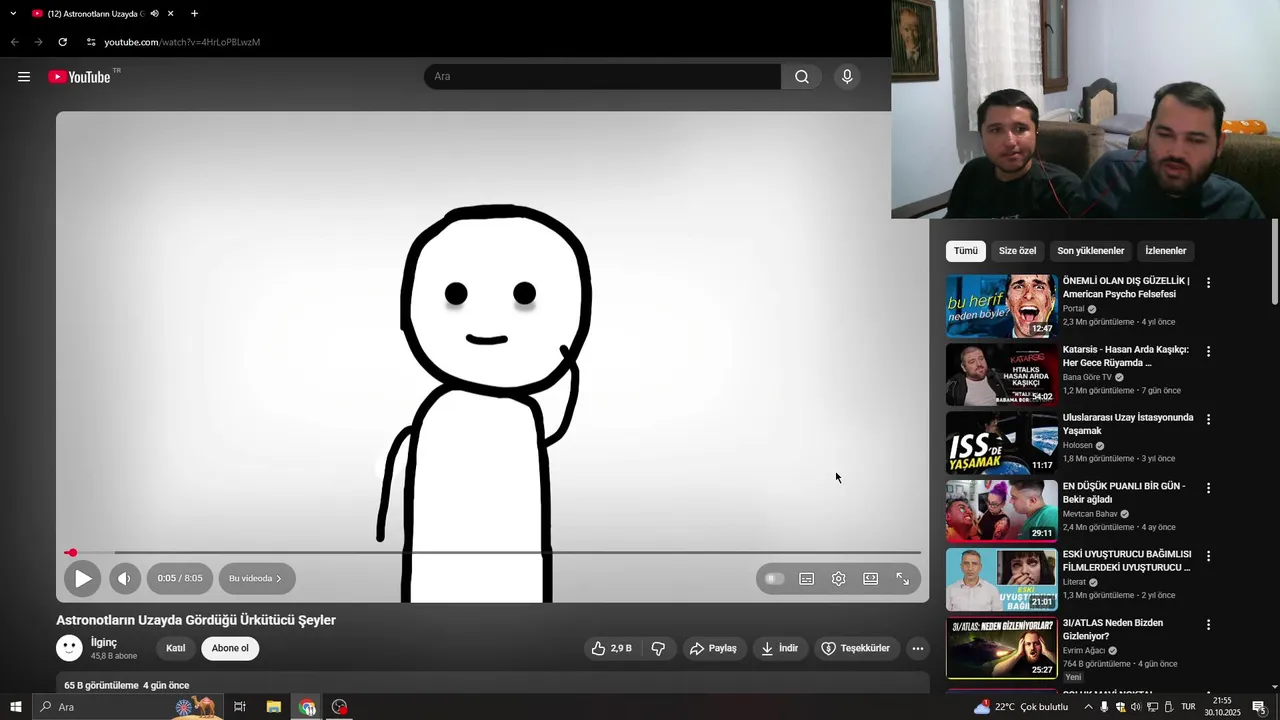Open Windows notification center
Image resolution: width=1280 pixels, height=720 pixels.
tap(1259, 707)
